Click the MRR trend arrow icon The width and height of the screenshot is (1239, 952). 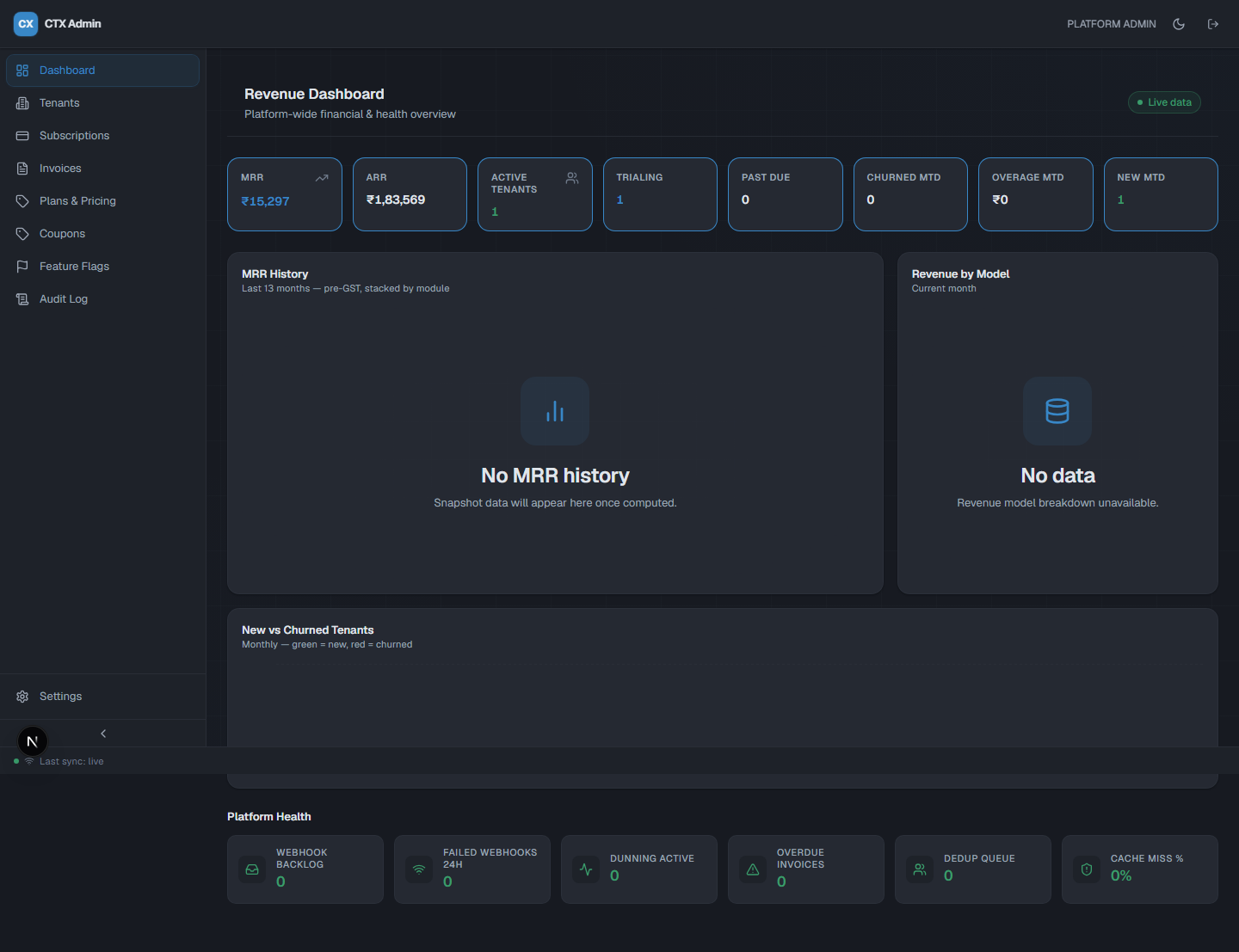point(322,178)
